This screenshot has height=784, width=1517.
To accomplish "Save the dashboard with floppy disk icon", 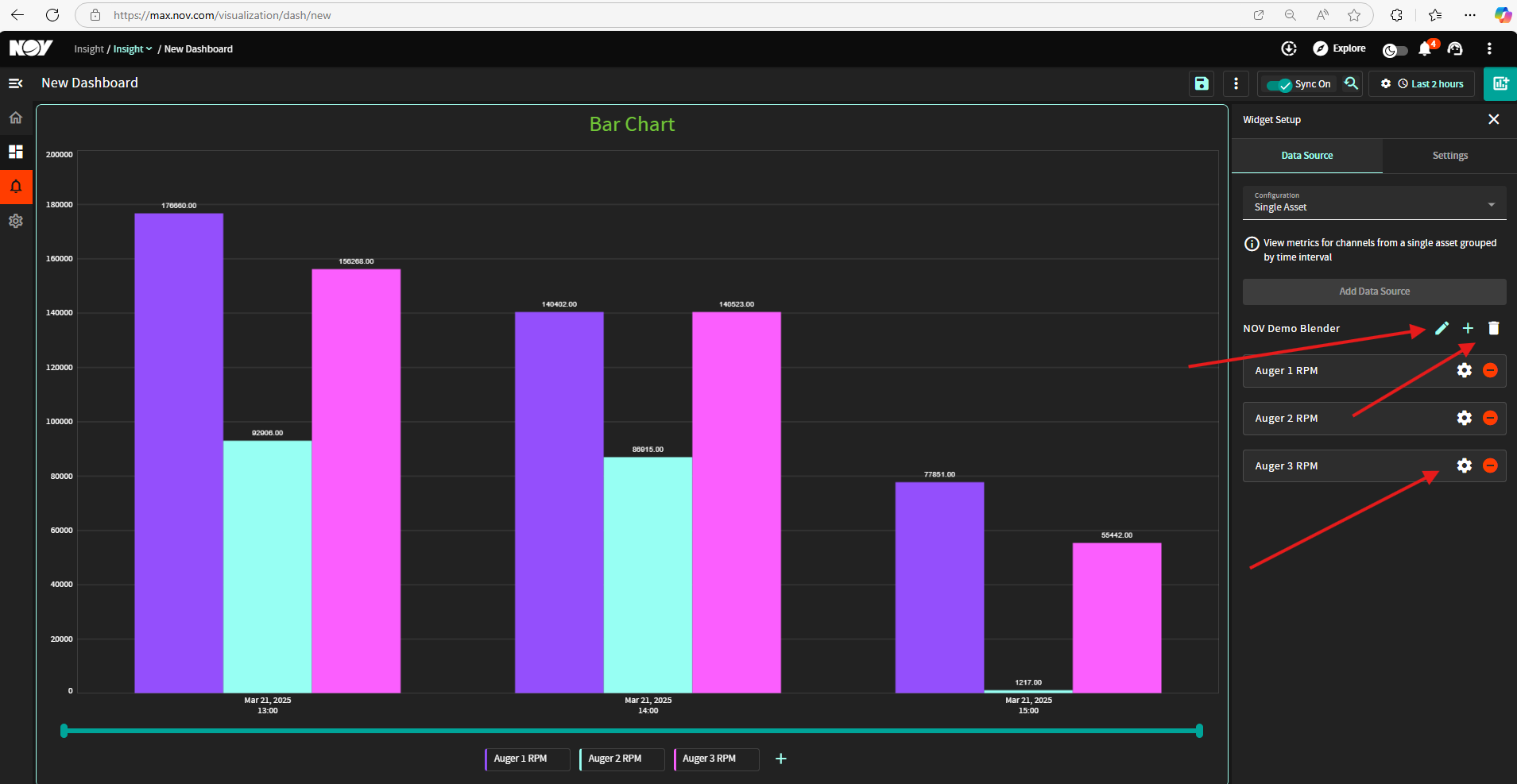I will 1202,83.
